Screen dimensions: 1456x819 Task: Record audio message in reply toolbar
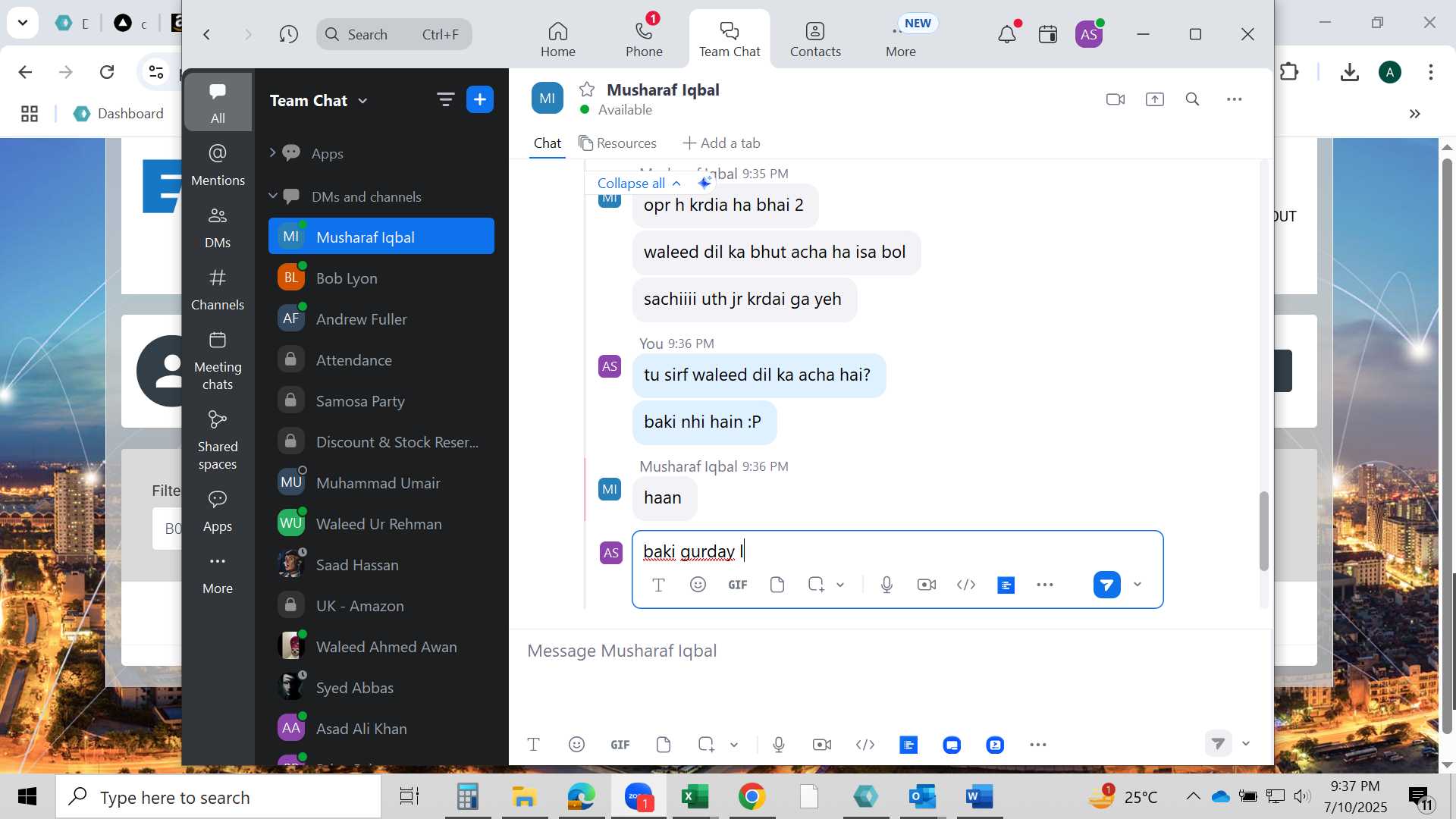[886, 584]
